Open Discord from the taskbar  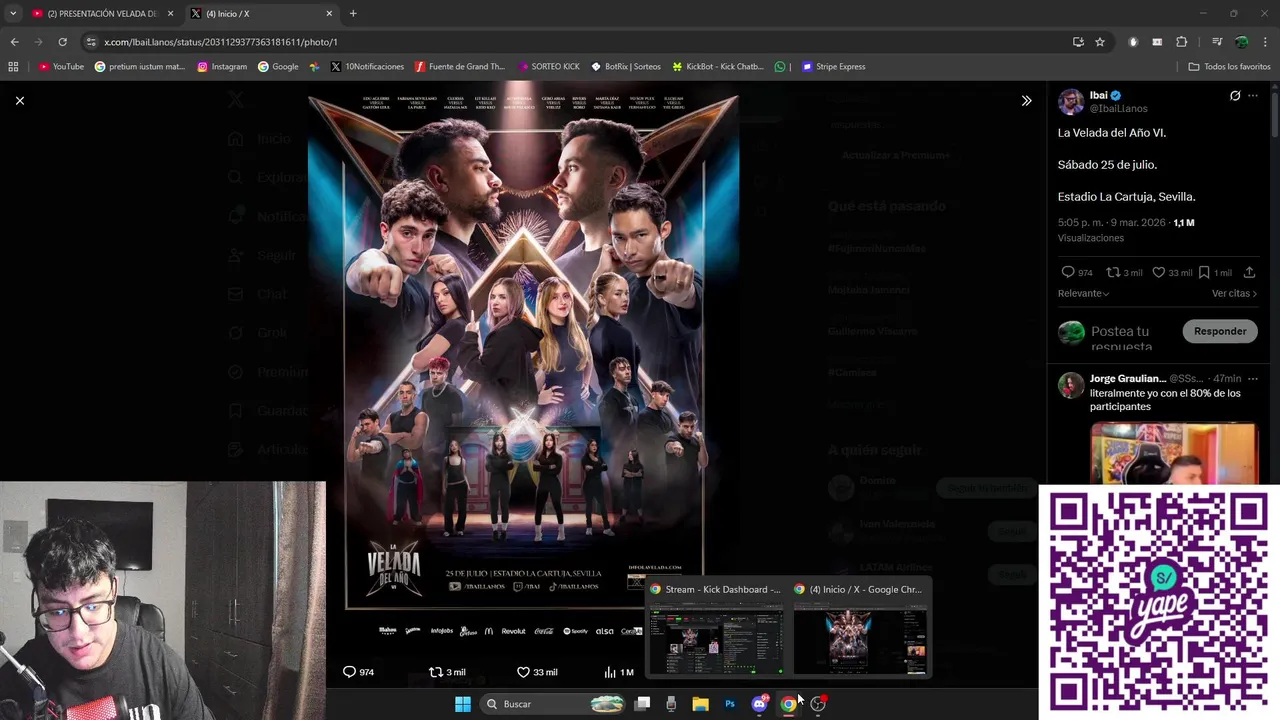pyautogui.click(x=759, y=704)
